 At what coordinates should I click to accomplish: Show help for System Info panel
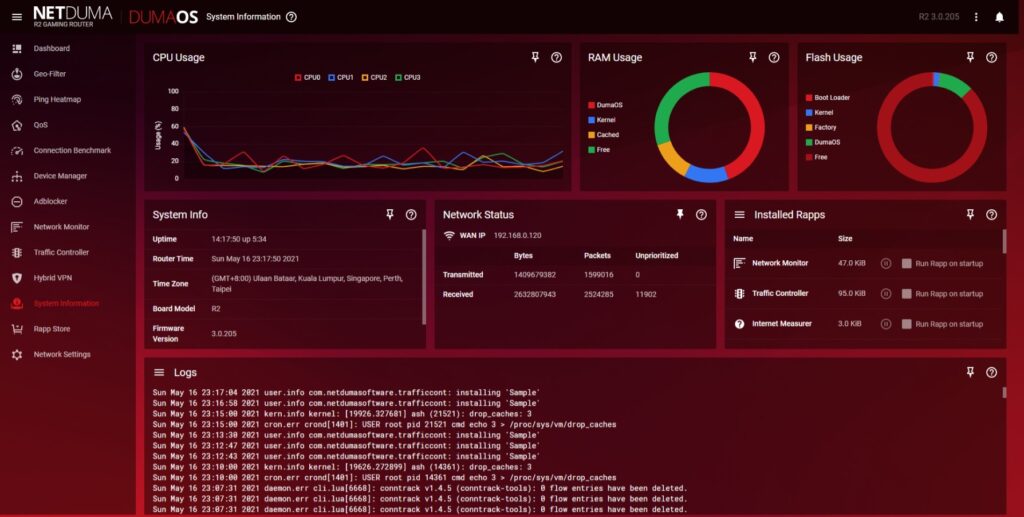(411, 214)
